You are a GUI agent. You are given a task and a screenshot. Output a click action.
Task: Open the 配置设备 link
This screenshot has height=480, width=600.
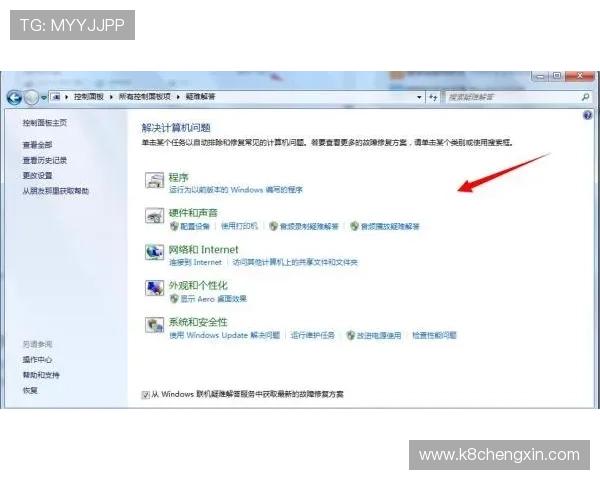tap(195, 226)
